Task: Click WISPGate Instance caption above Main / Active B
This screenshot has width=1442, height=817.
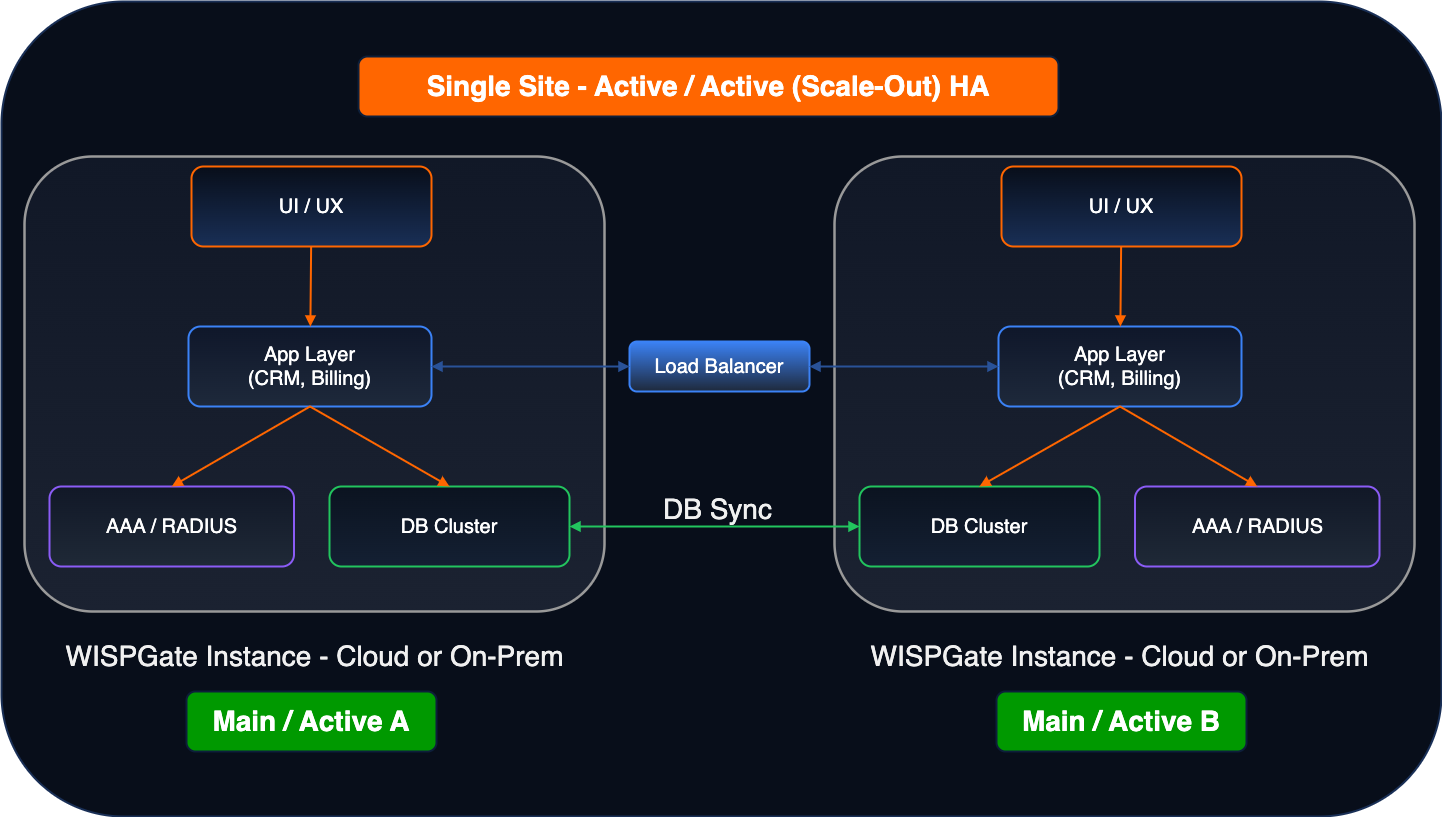Action: pyautogui.click(x=1119, y=656)
